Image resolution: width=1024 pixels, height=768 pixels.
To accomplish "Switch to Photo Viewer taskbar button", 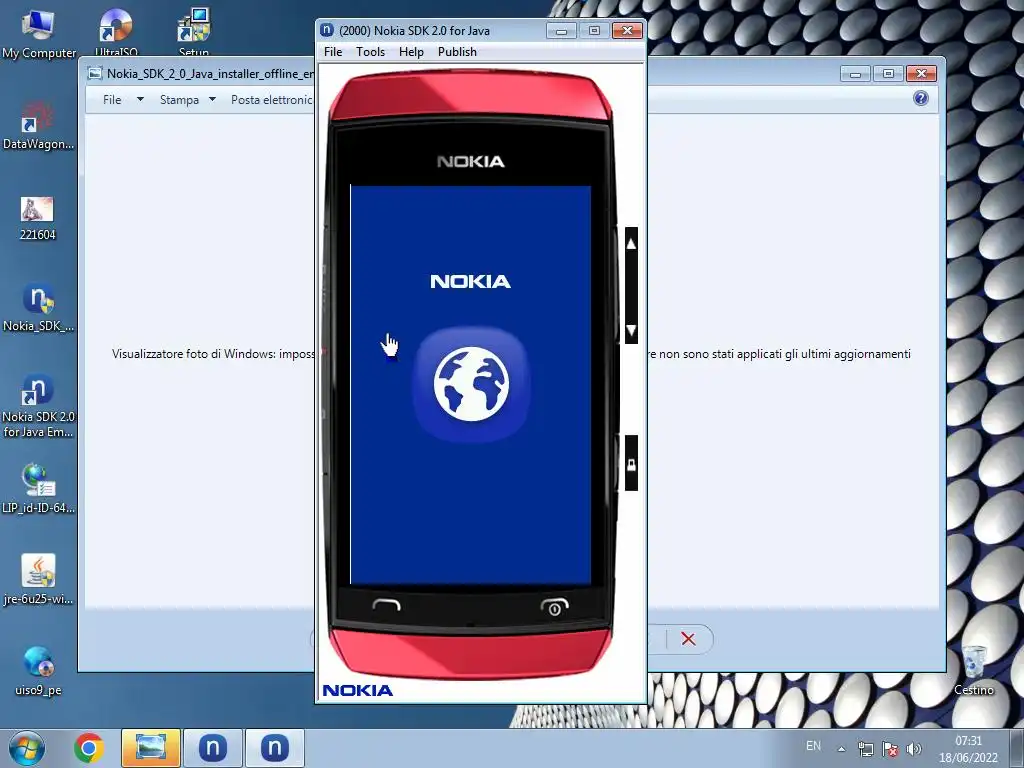I will coord(150,748).
